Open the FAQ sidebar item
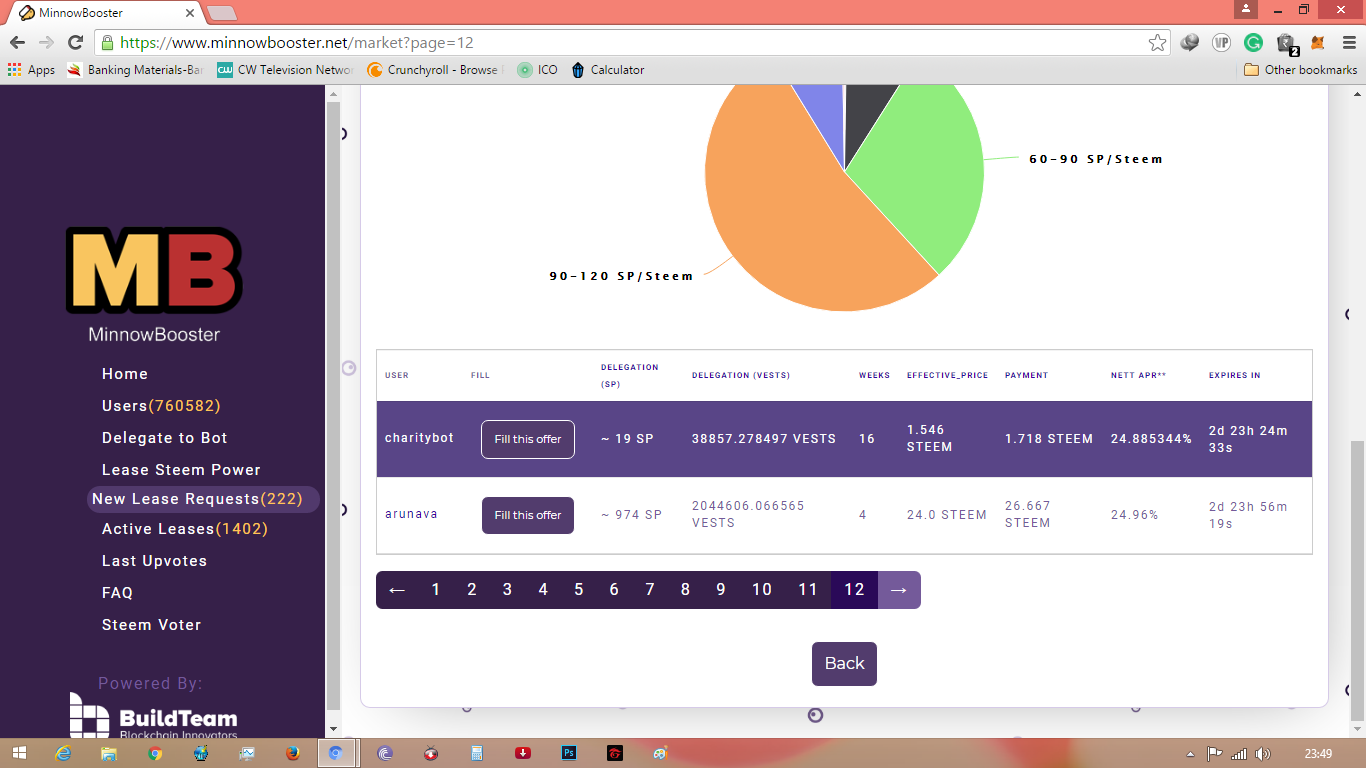The height and width of the screenshot is (768, 1366). [x=117, y=593]
